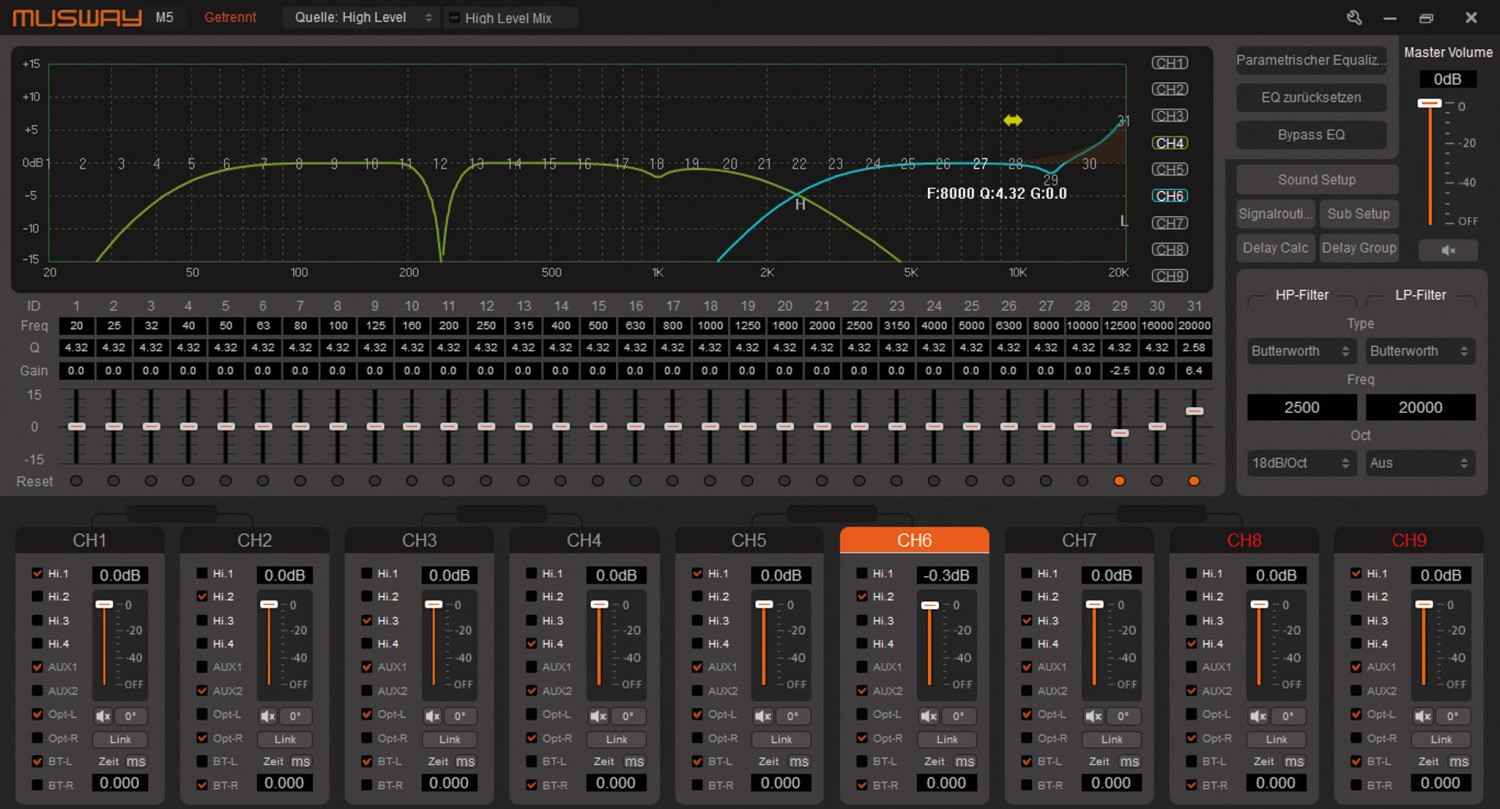The width and height of the screenshot is (1500, 809).
Task: Open Delay Group button
Action: pyautogui.click(x=1358, y=248)
